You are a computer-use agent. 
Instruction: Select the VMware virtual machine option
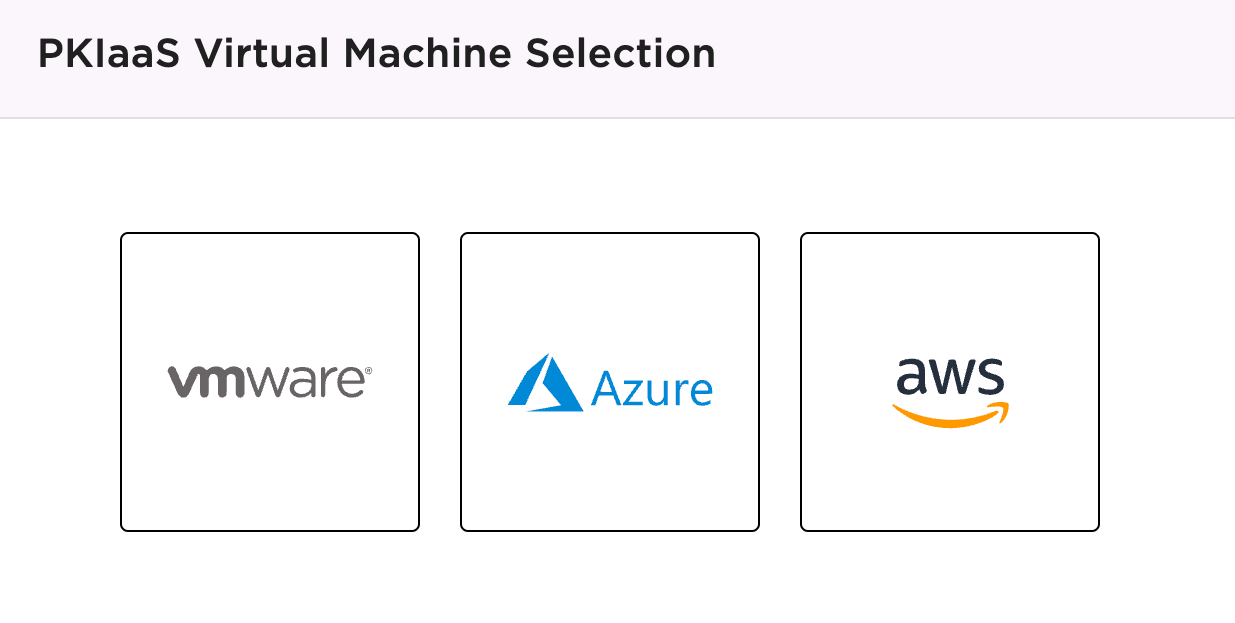pyautogui.click(x=270, y=382)
